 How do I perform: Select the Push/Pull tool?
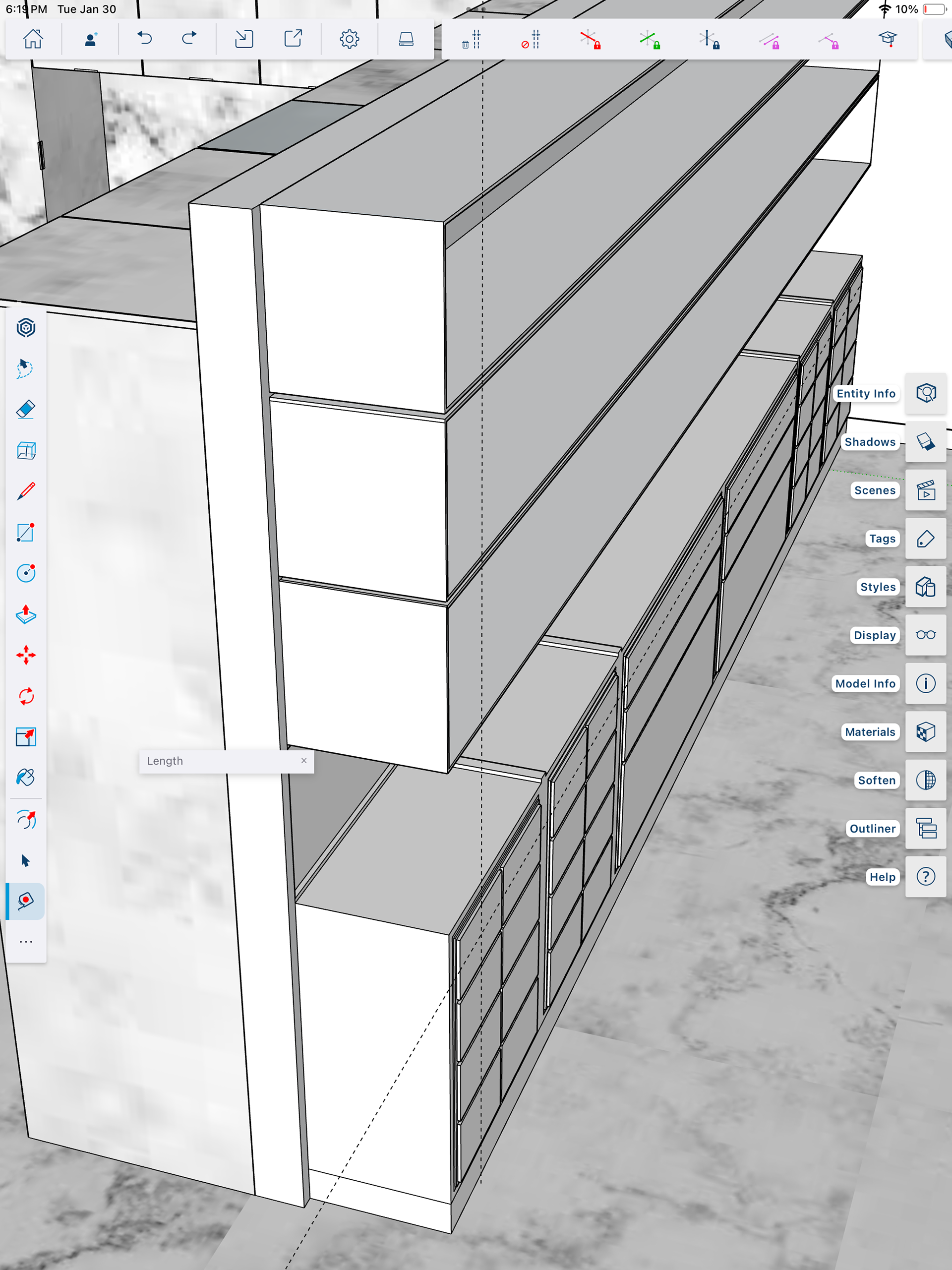coord(26,614)
